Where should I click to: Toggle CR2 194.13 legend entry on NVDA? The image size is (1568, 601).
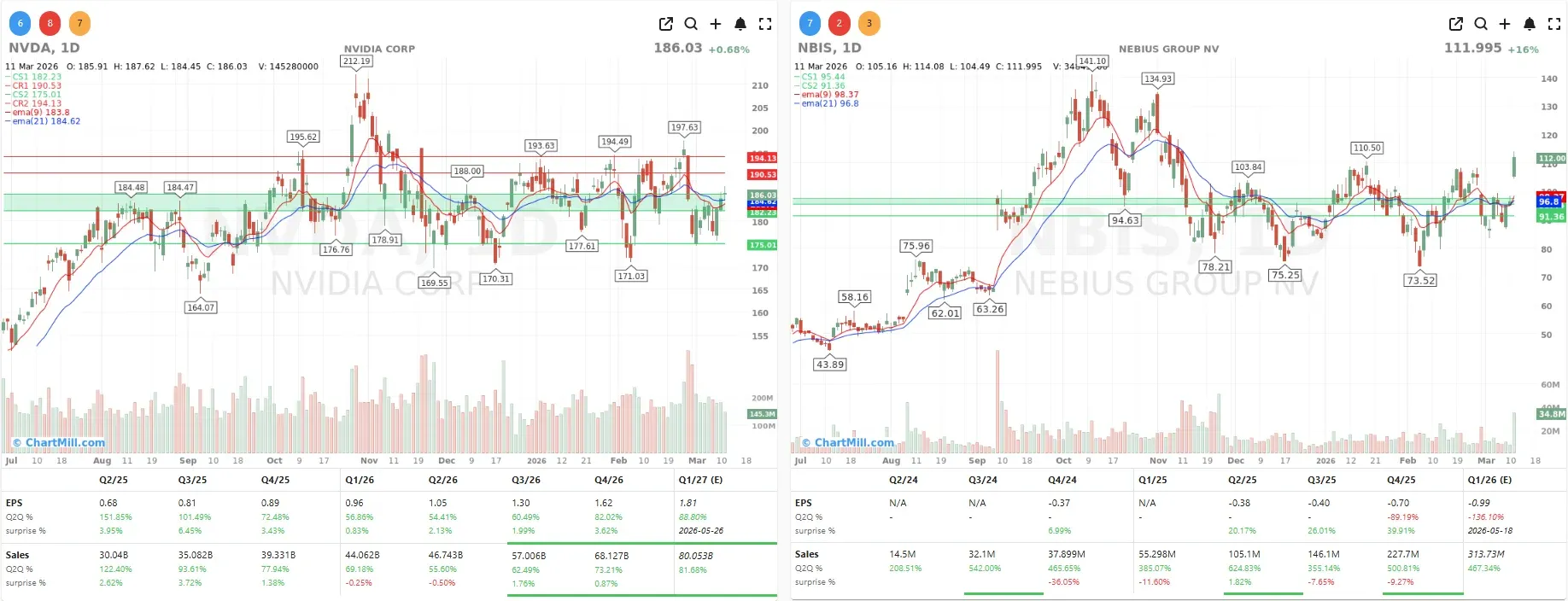33,103
